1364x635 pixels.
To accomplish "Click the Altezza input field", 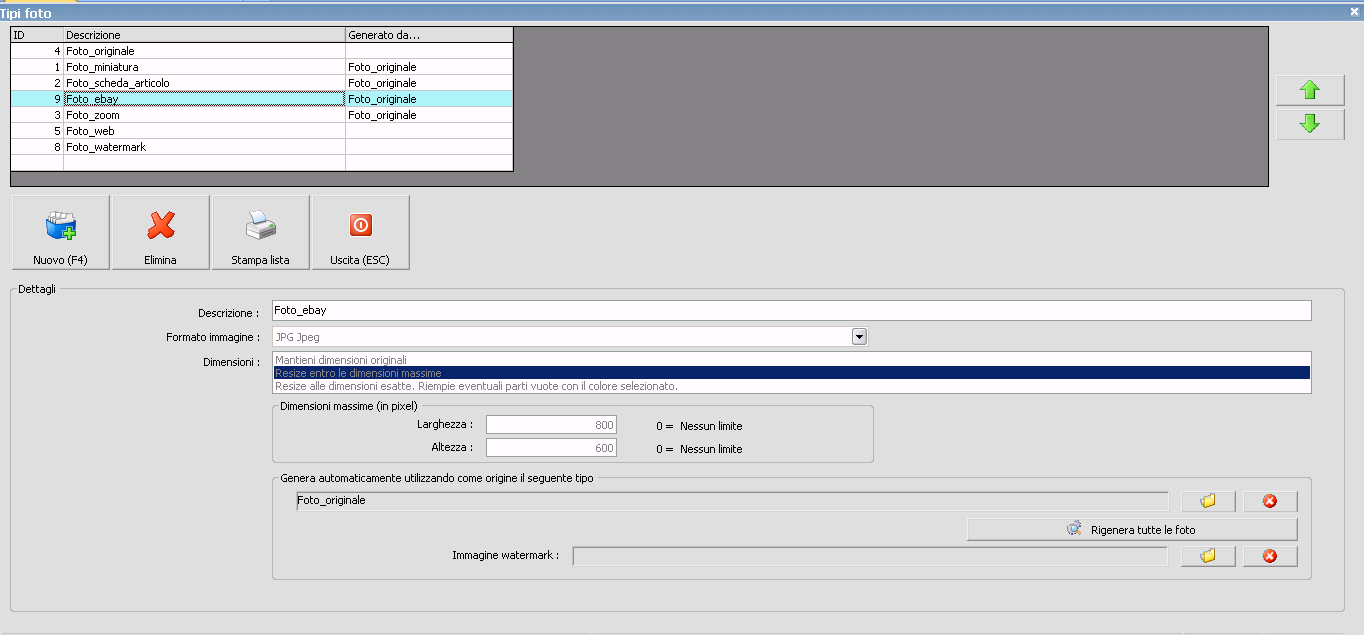I will [551, 448].
